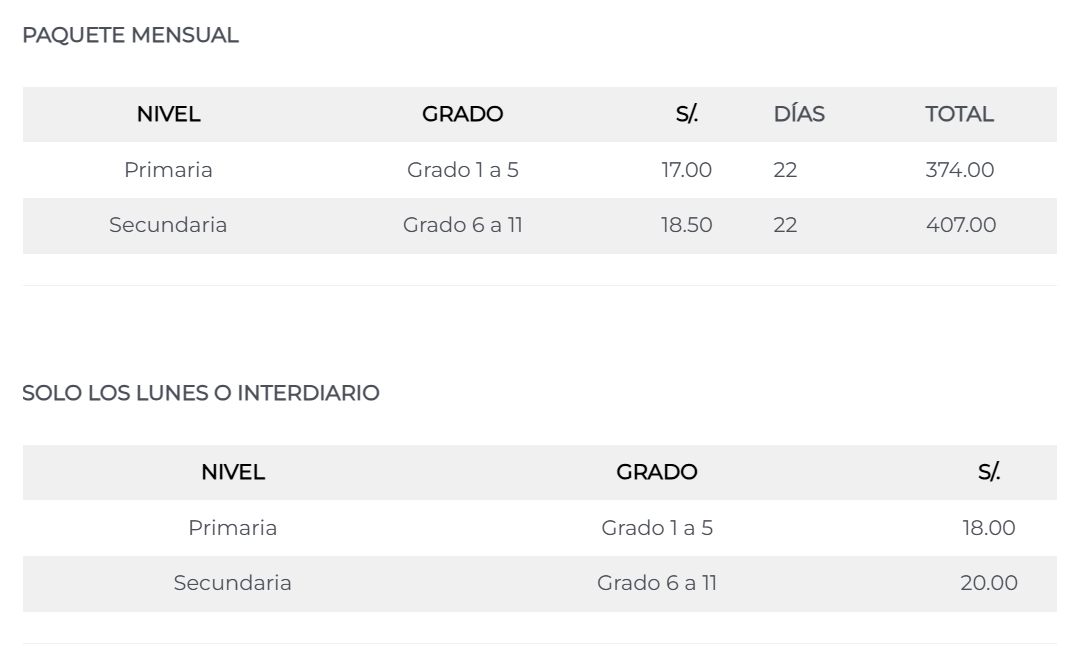Click the 18.50 price cell
The image size is (1080, 660).
[686, 225]
